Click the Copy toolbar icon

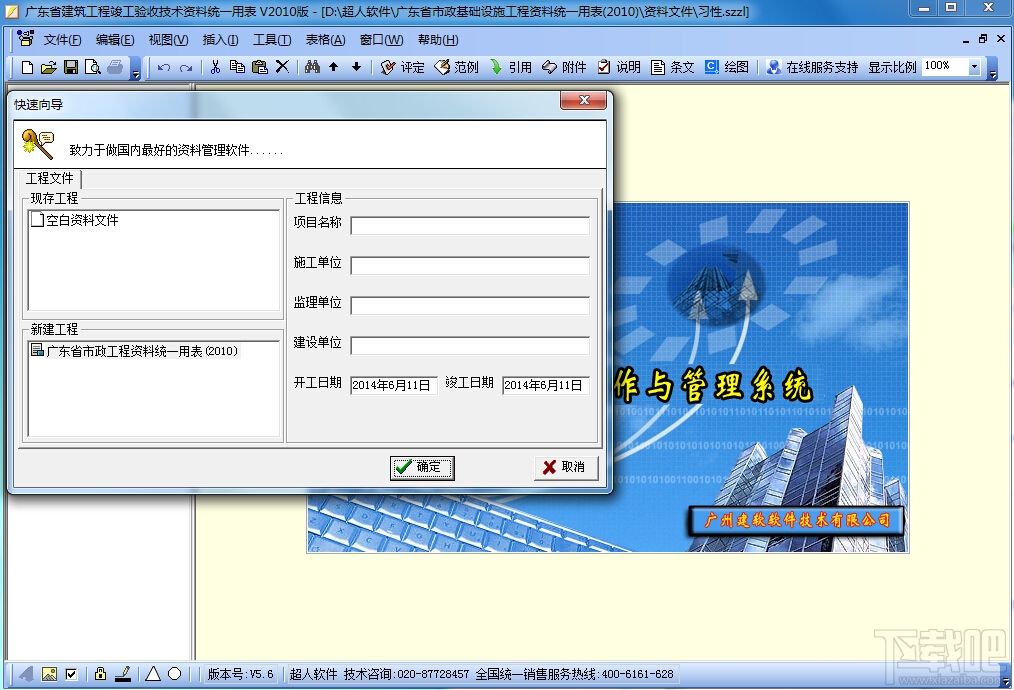(237, 67)
